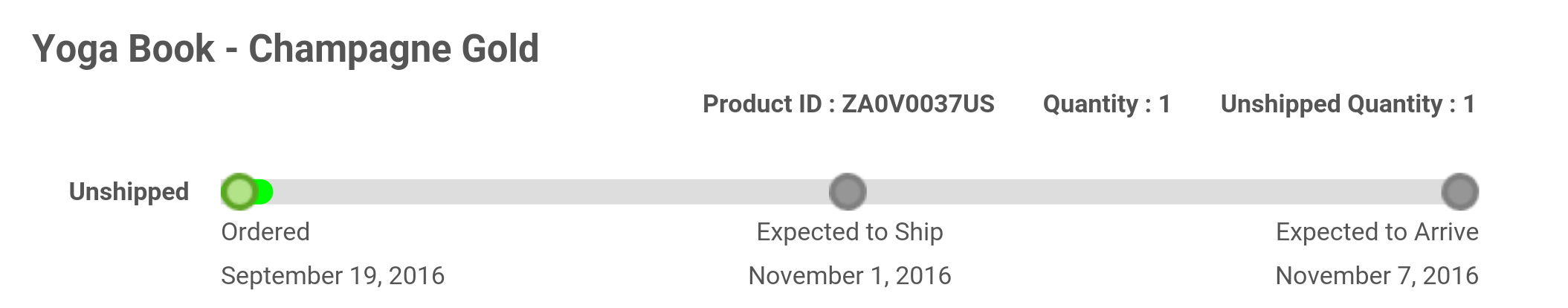This screenshot has height=308, width=1568.
Task: Click the Quantity : 1 field
Action: point(1106,104)
